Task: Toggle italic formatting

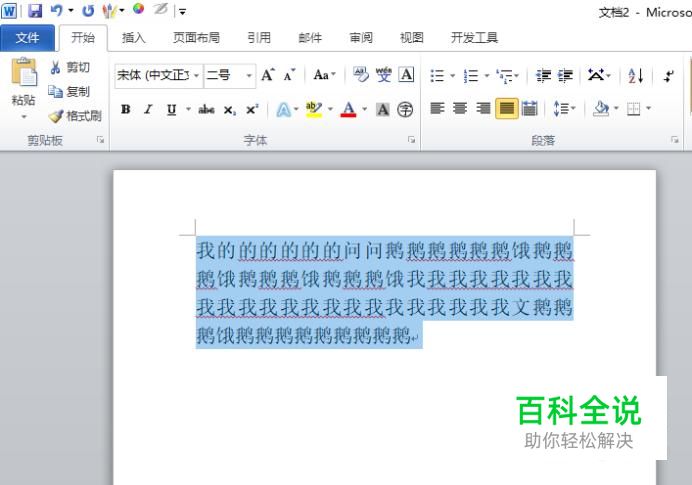Action: pyautogui.click(x=148, y=109)
